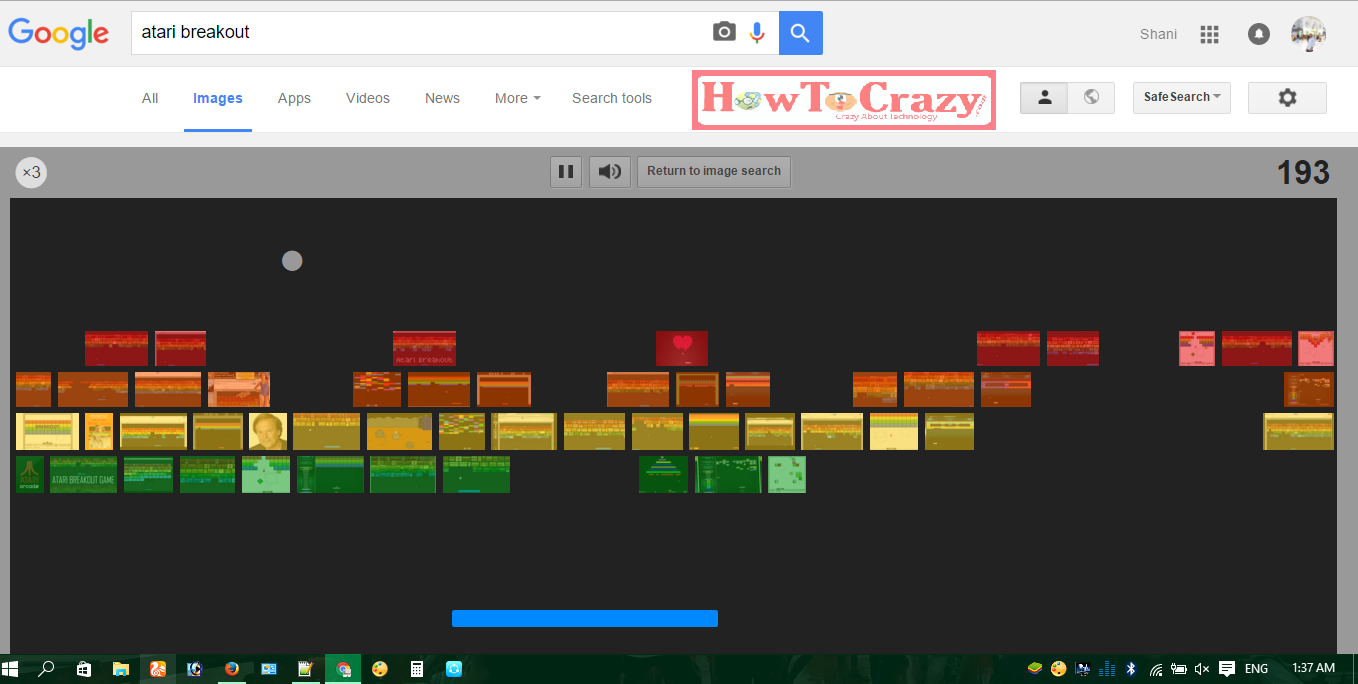The width and height of the screenshot is (1358, 684).
Task: Click the Bluetooth tray icon
Action: (x=1131, y=669)
